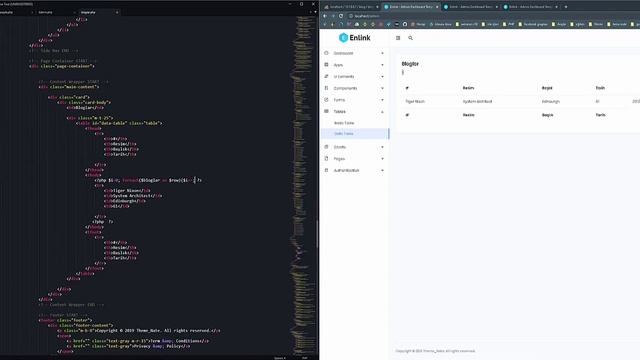Click the footer copyright text in browser
This screenshot has width=640, height=360.
coord(435,351)
